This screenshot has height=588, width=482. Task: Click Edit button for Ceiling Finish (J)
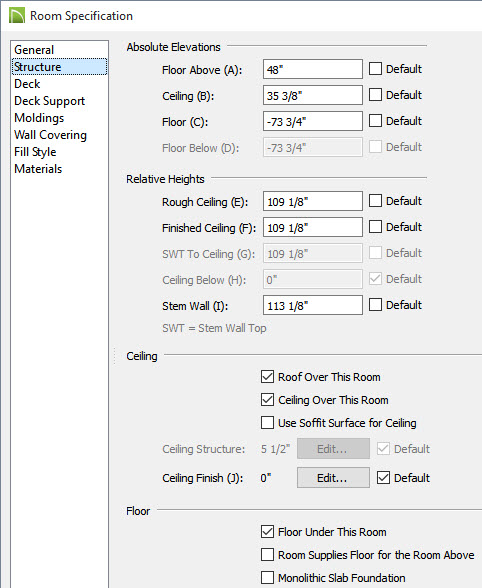coord(333,478)
